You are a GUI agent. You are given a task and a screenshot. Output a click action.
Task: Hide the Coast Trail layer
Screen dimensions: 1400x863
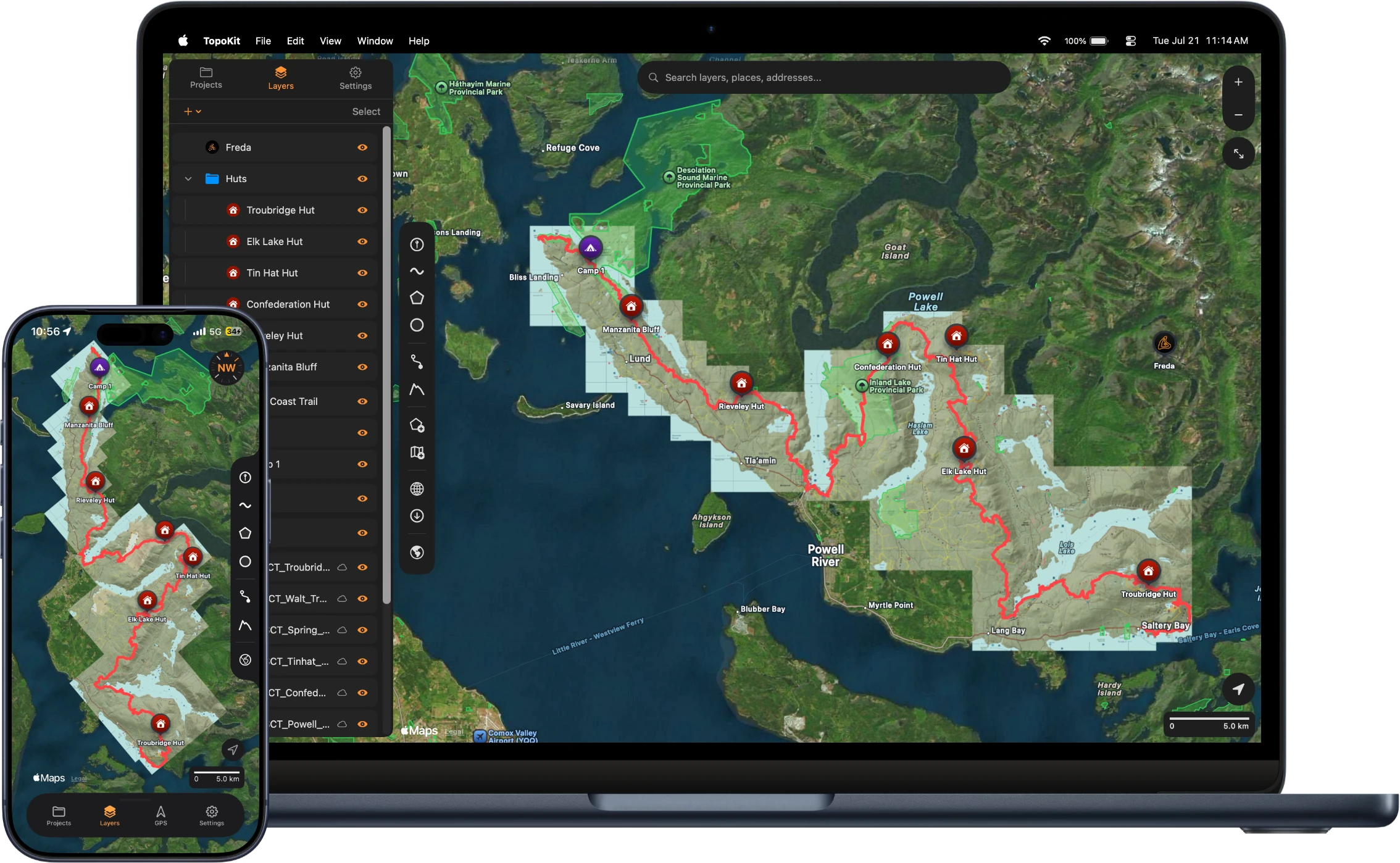click(362, 401)
